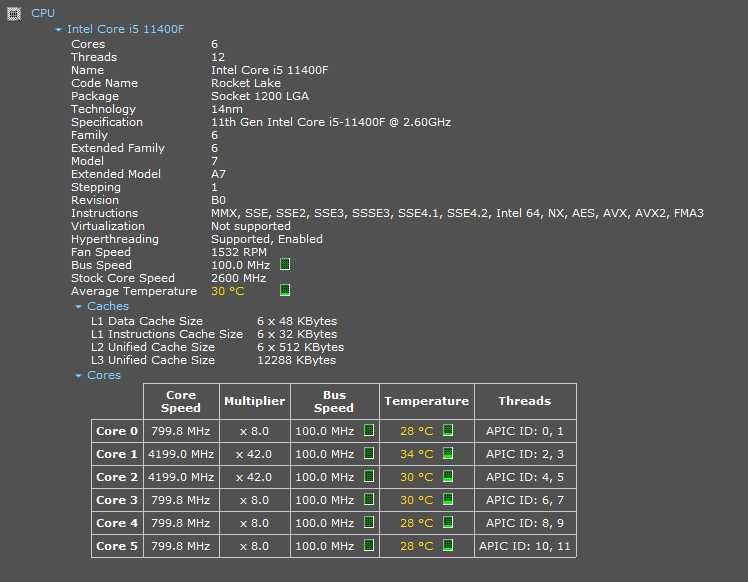Select the Core 1 row label
The image size is (748, 582).
pos(117,454)
